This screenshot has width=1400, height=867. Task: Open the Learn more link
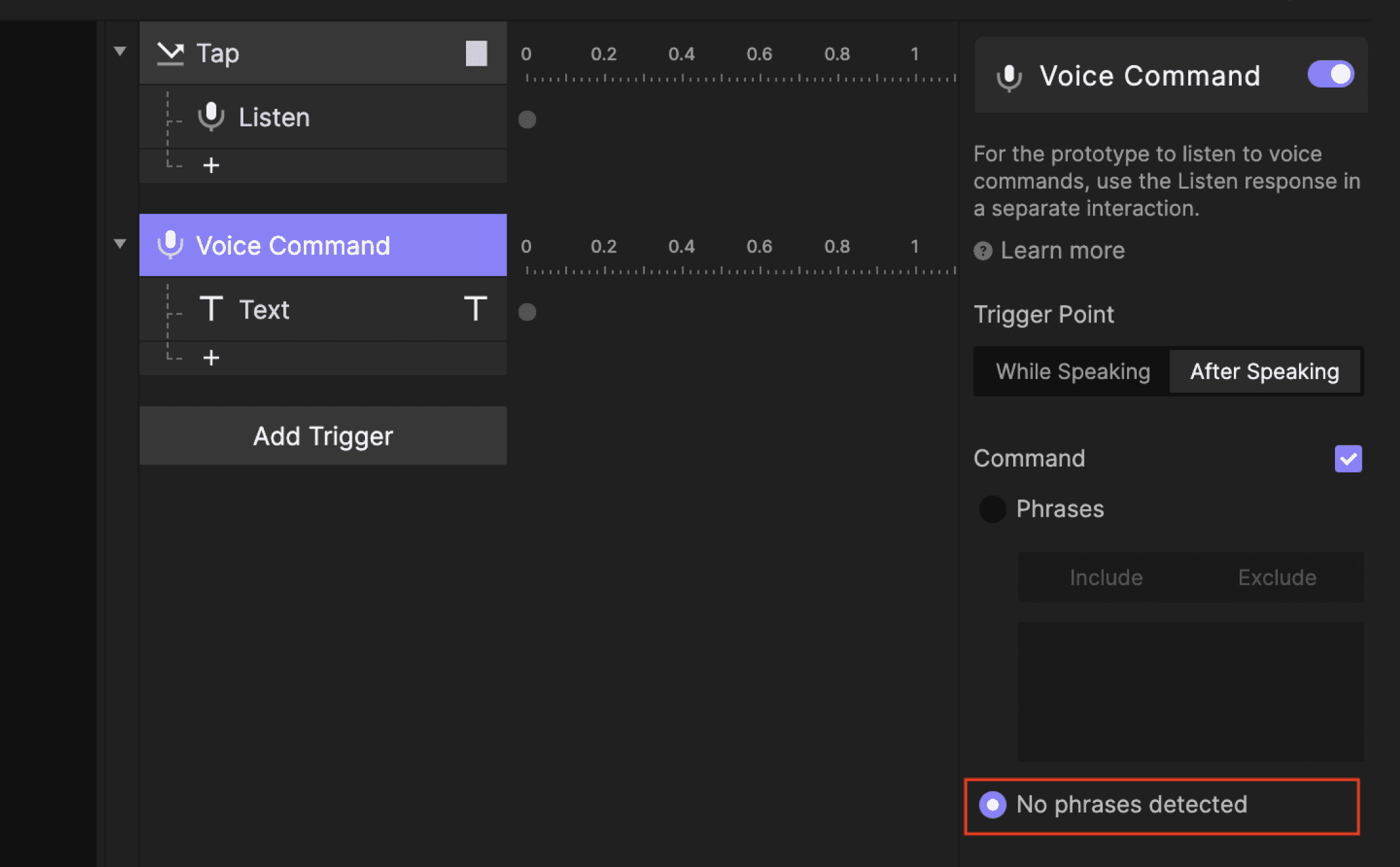coord(1063,250)
